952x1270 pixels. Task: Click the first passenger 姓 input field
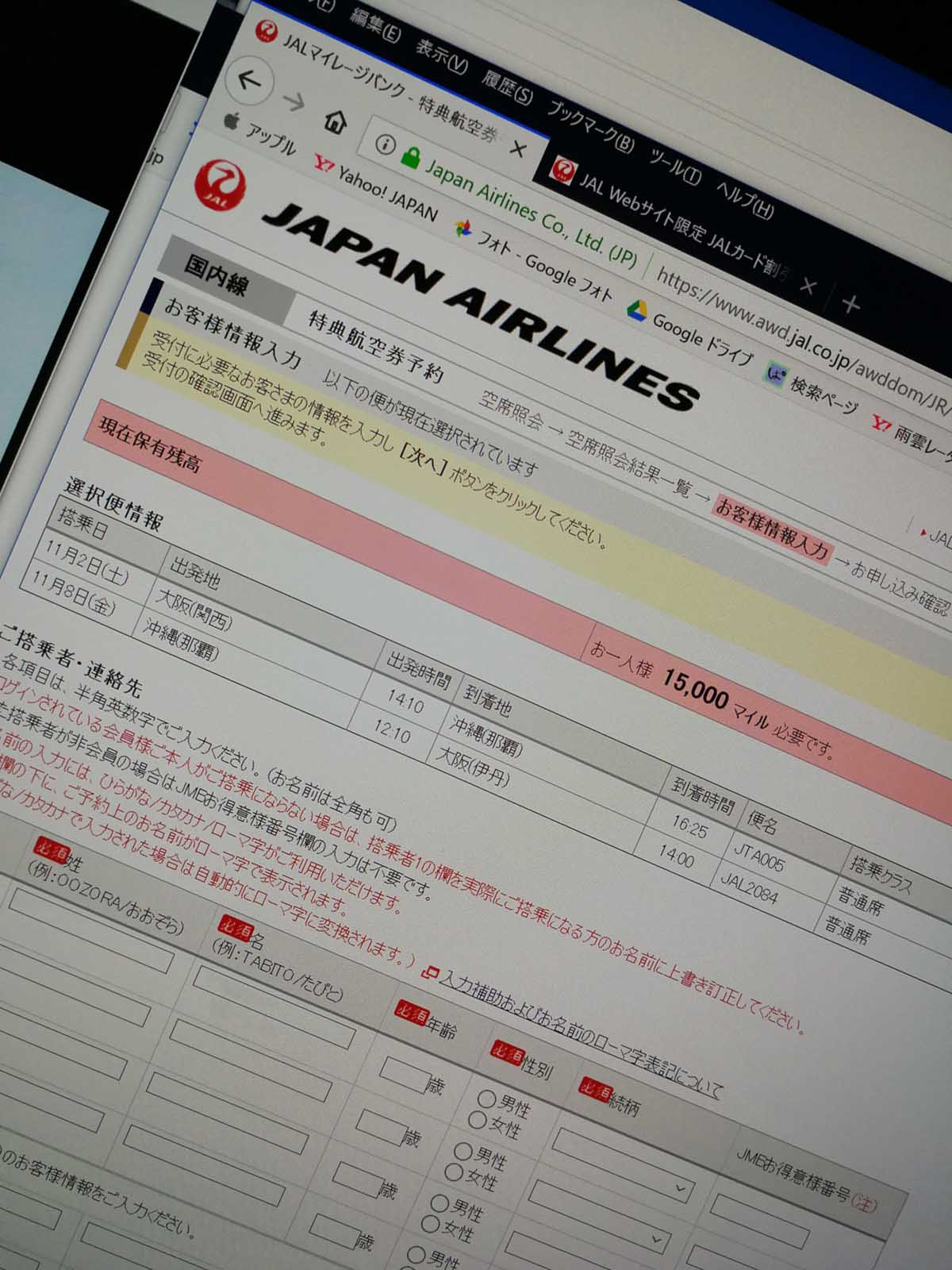[x=91, y=931]
